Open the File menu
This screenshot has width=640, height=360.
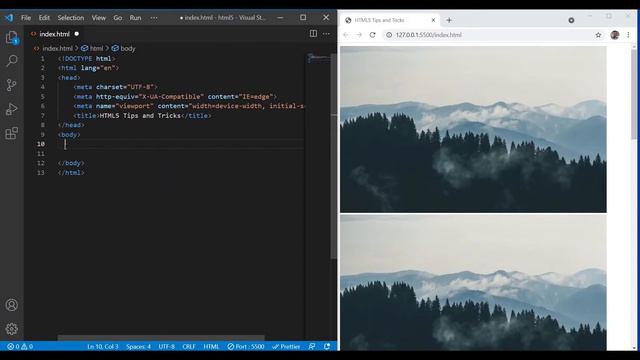click(26, 18)
